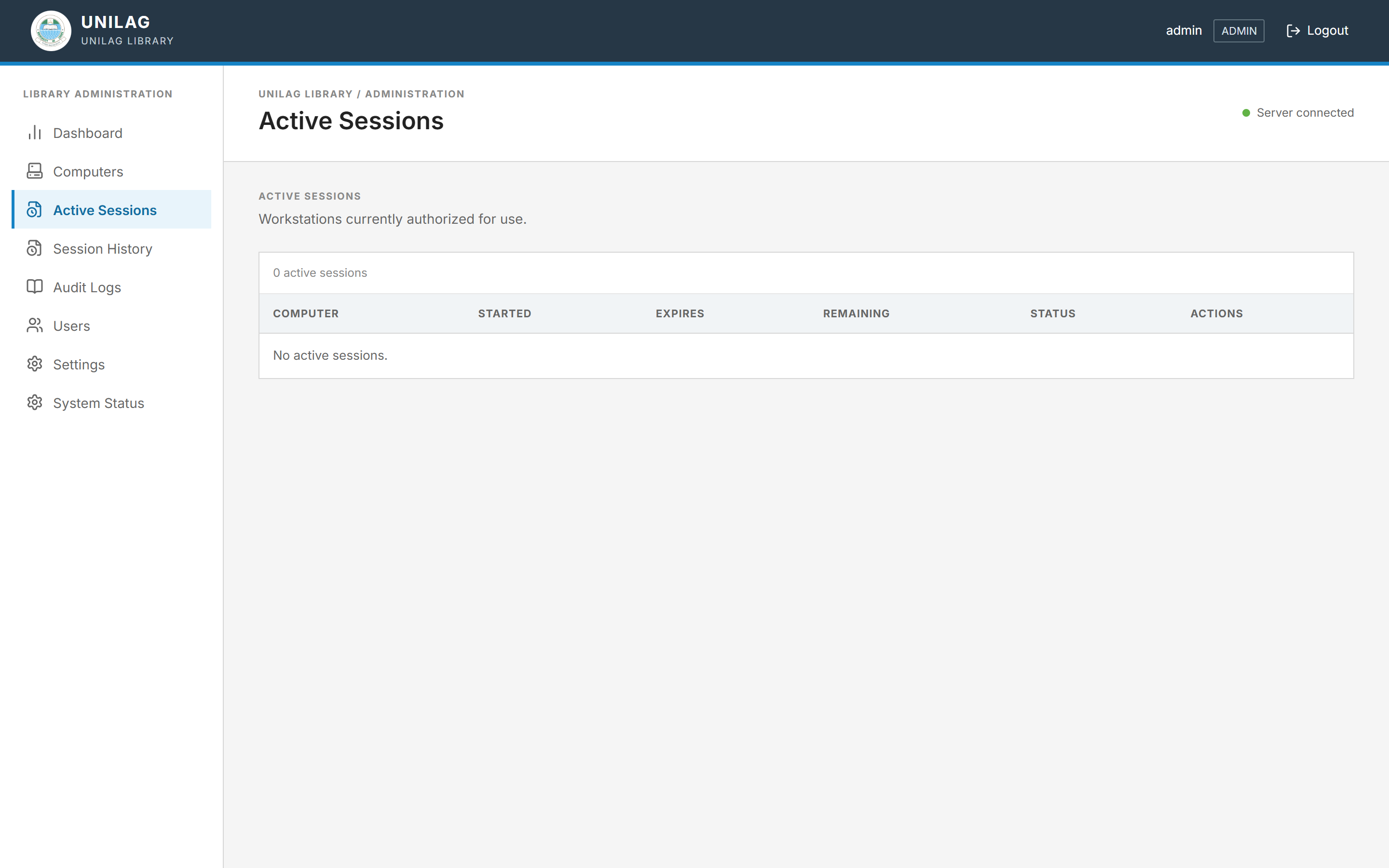This screenshot has width=1389, height=868.
Task: Go to Computers in sidebar
Action: coord(111,171)
